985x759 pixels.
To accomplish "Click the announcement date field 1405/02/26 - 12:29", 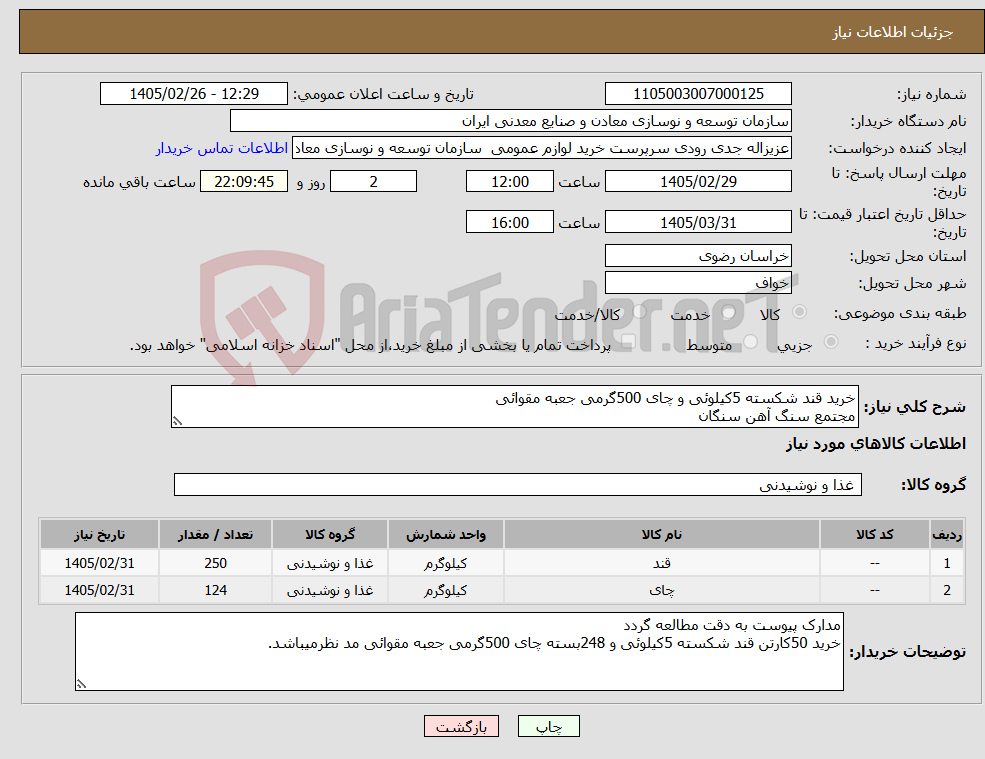I will coord(193,94).
